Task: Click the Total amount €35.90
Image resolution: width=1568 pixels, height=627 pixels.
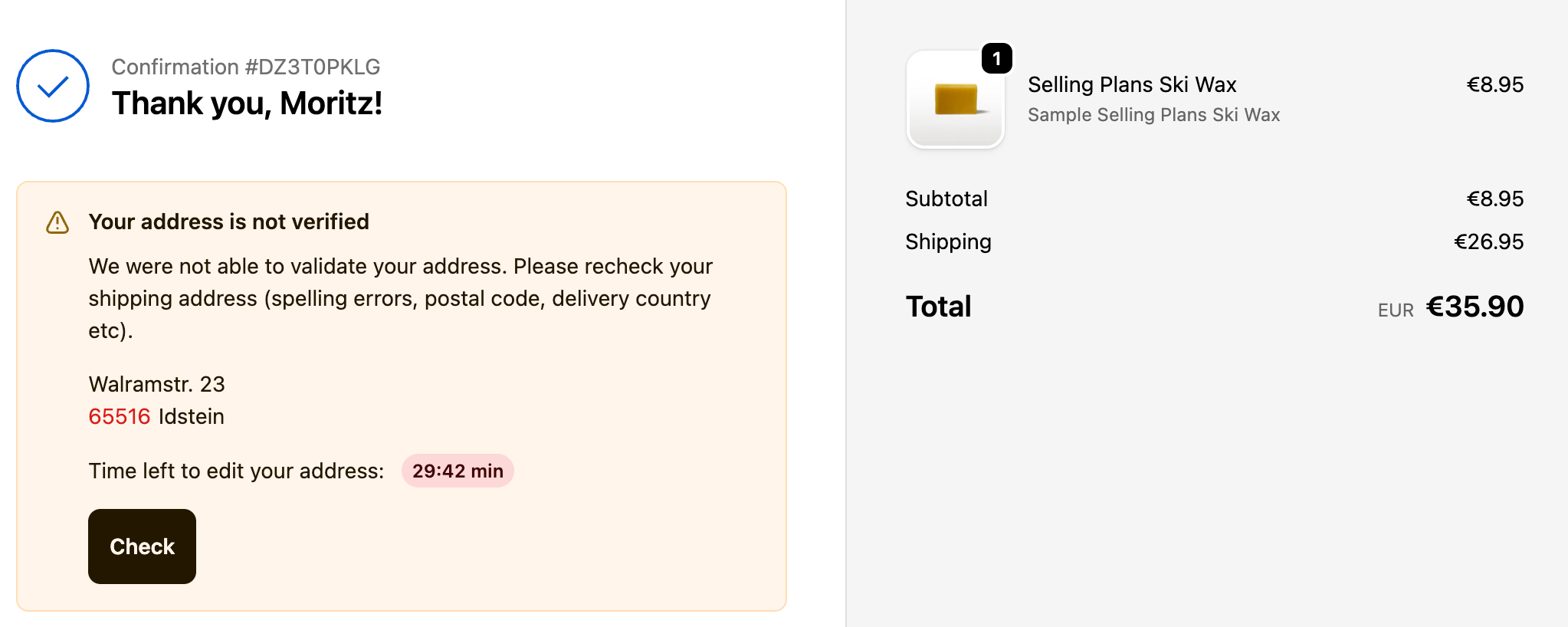Action: click(x=1475, y=307)
